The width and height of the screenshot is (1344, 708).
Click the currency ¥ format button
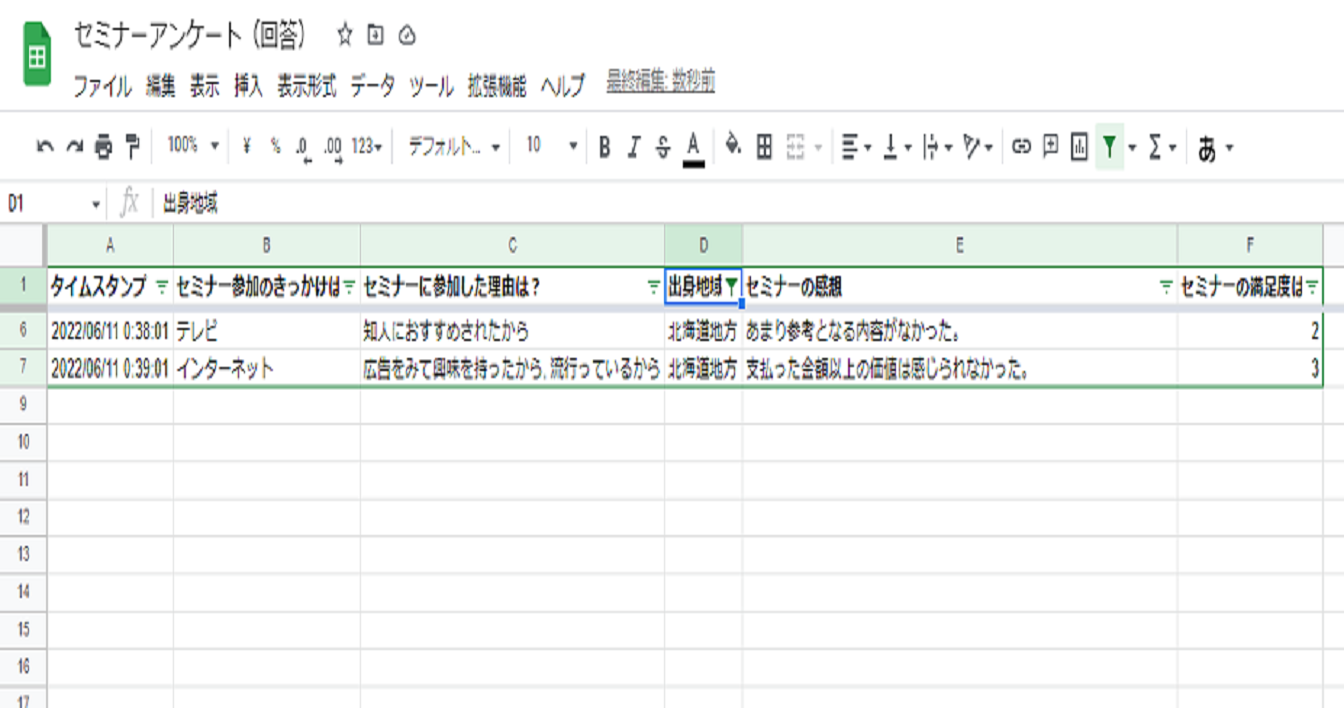(x=246, y=146)
